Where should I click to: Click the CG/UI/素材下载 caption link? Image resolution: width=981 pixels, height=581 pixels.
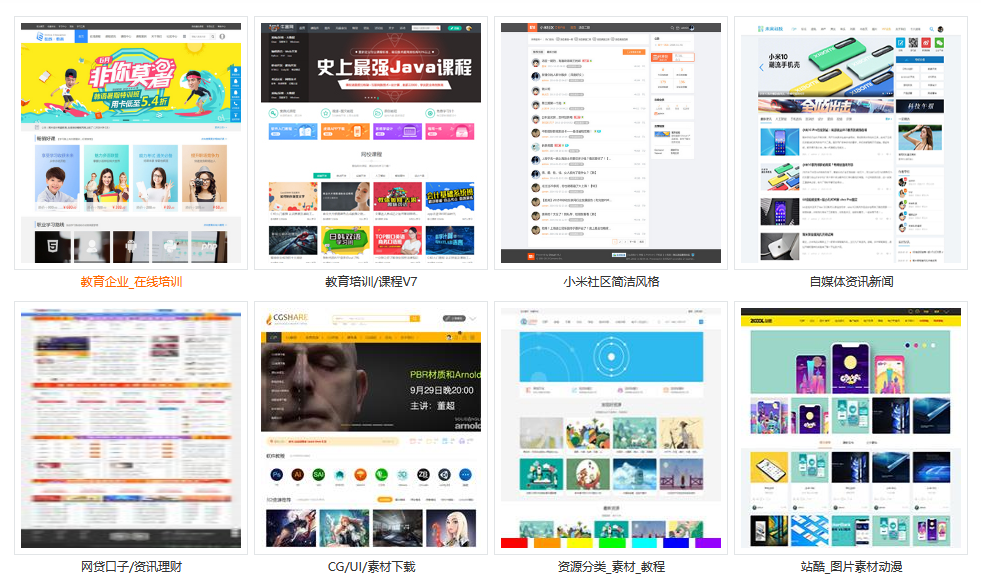pos(371,567)
